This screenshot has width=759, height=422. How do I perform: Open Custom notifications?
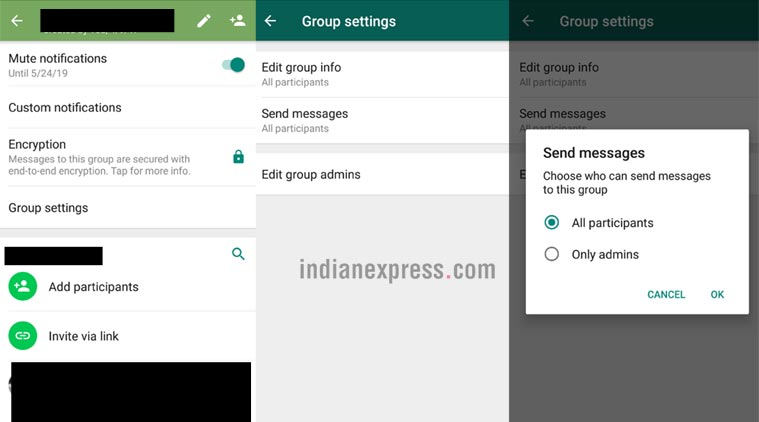coord(65,107)
